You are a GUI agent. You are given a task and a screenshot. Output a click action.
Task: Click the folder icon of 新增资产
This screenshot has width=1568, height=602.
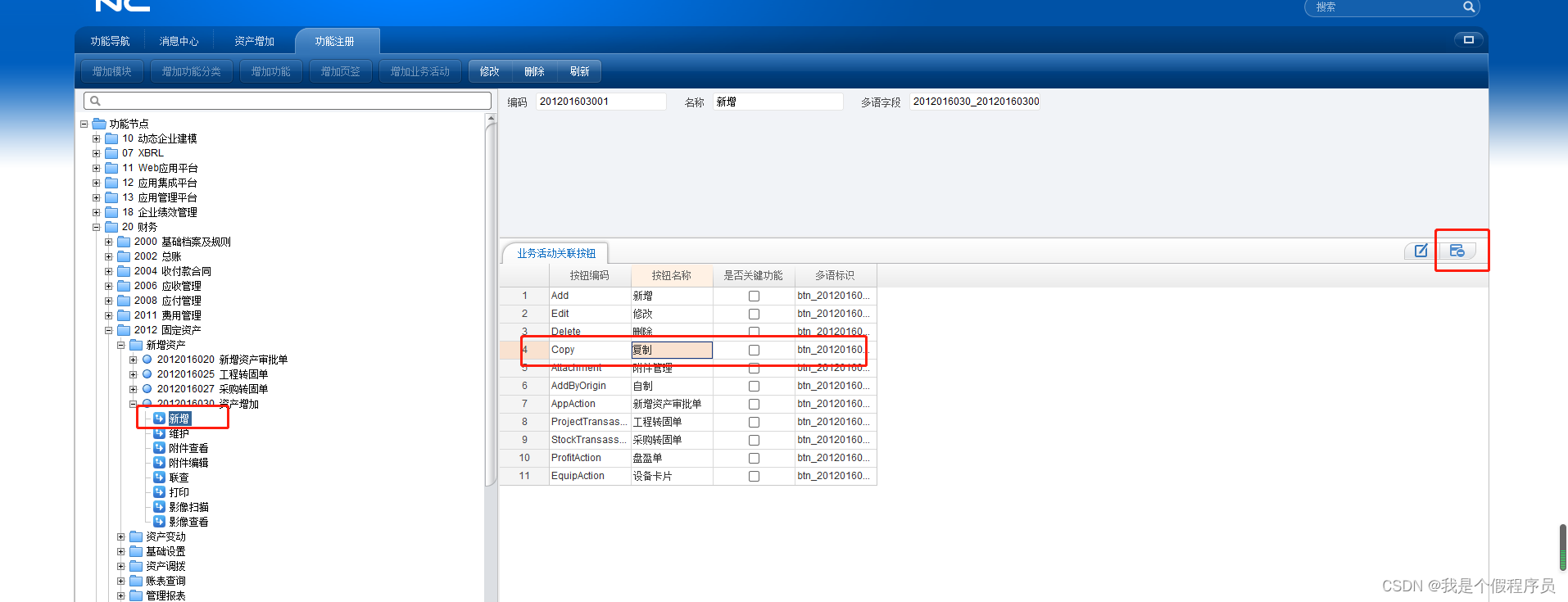click(x=136, y=345)
